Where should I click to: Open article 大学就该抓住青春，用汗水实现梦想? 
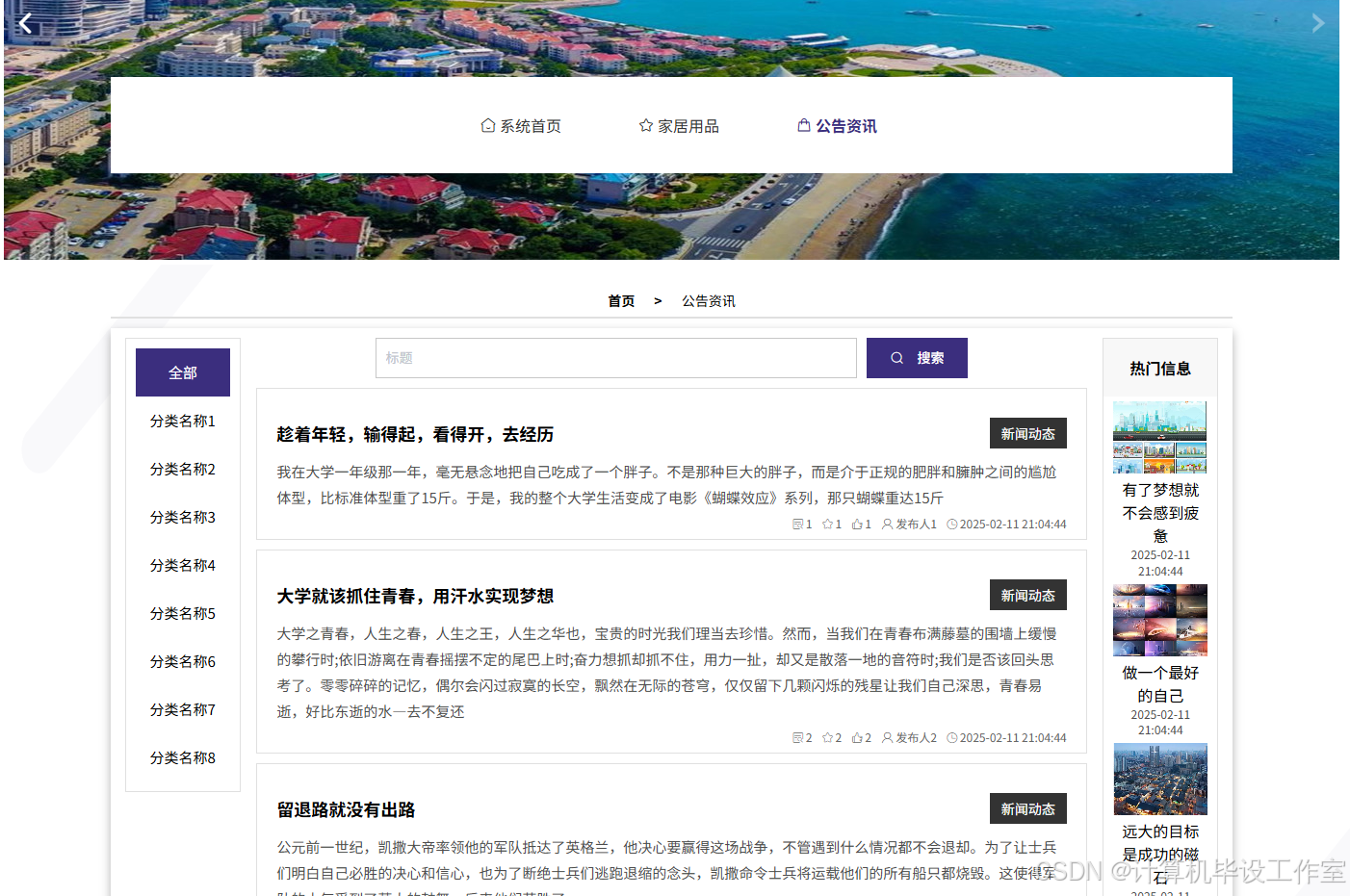pos(415,596)
